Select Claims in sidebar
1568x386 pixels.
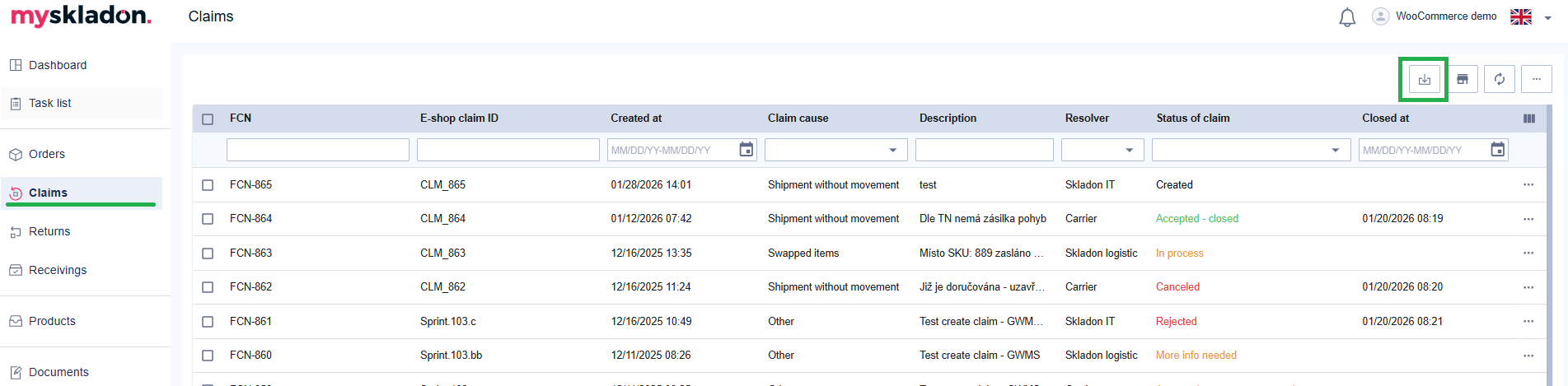[x=81, y=193]
